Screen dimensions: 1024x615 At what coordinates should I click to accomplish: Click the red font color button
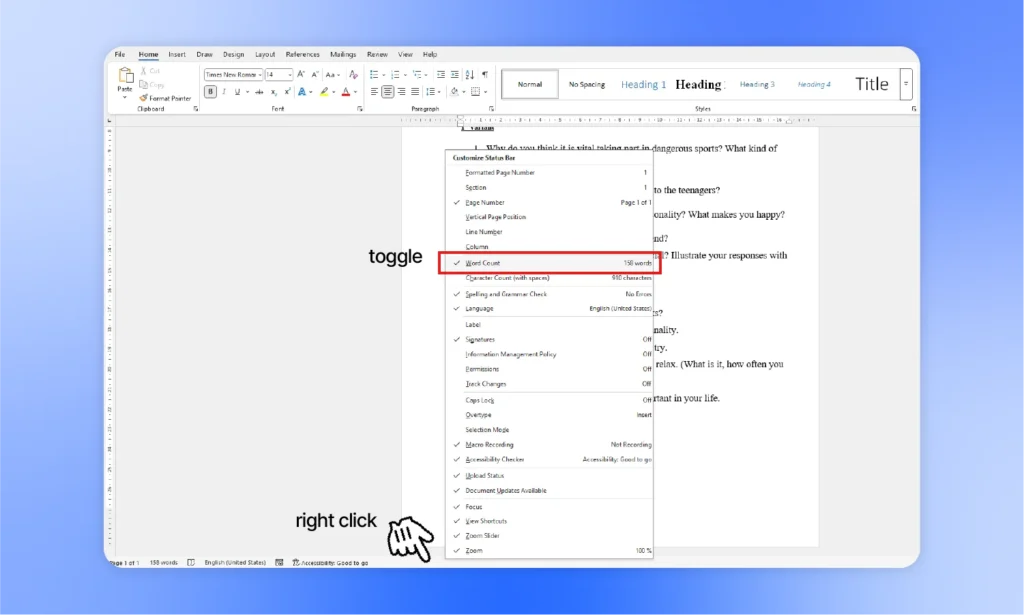pos(346,92)
